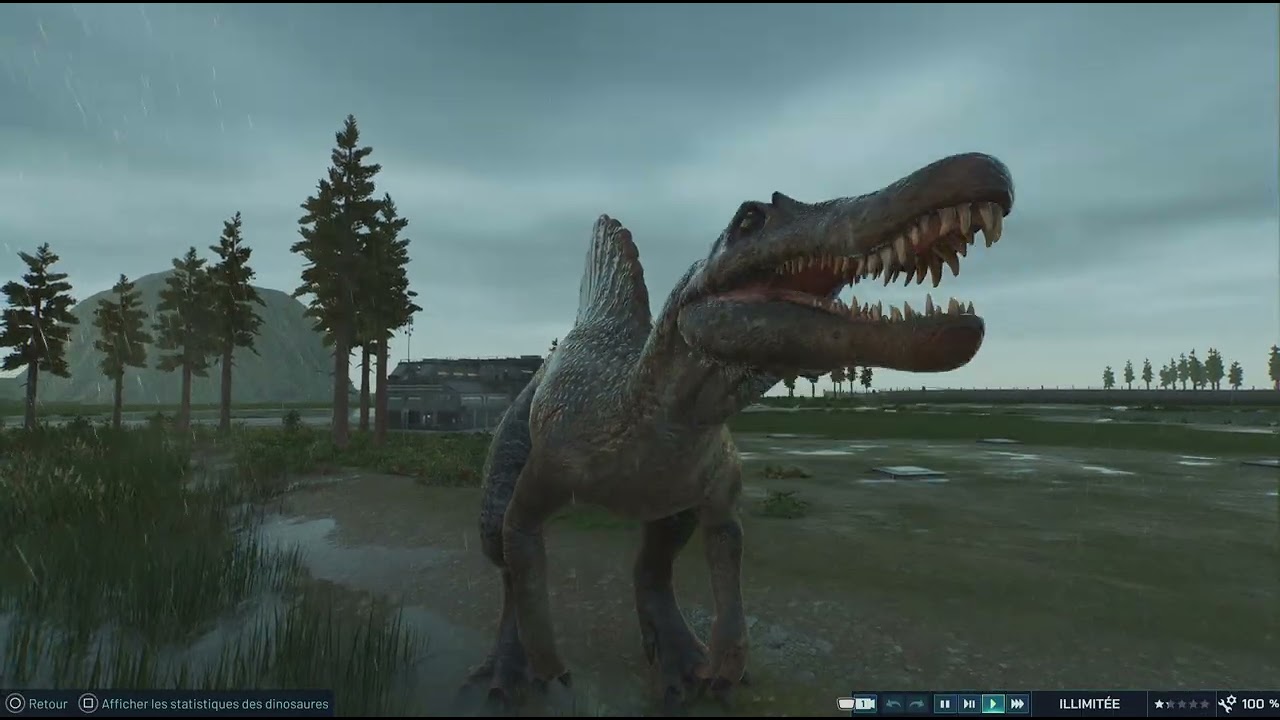Click the park star rating
The image size is (1280, 720).
click(1181, 704)
